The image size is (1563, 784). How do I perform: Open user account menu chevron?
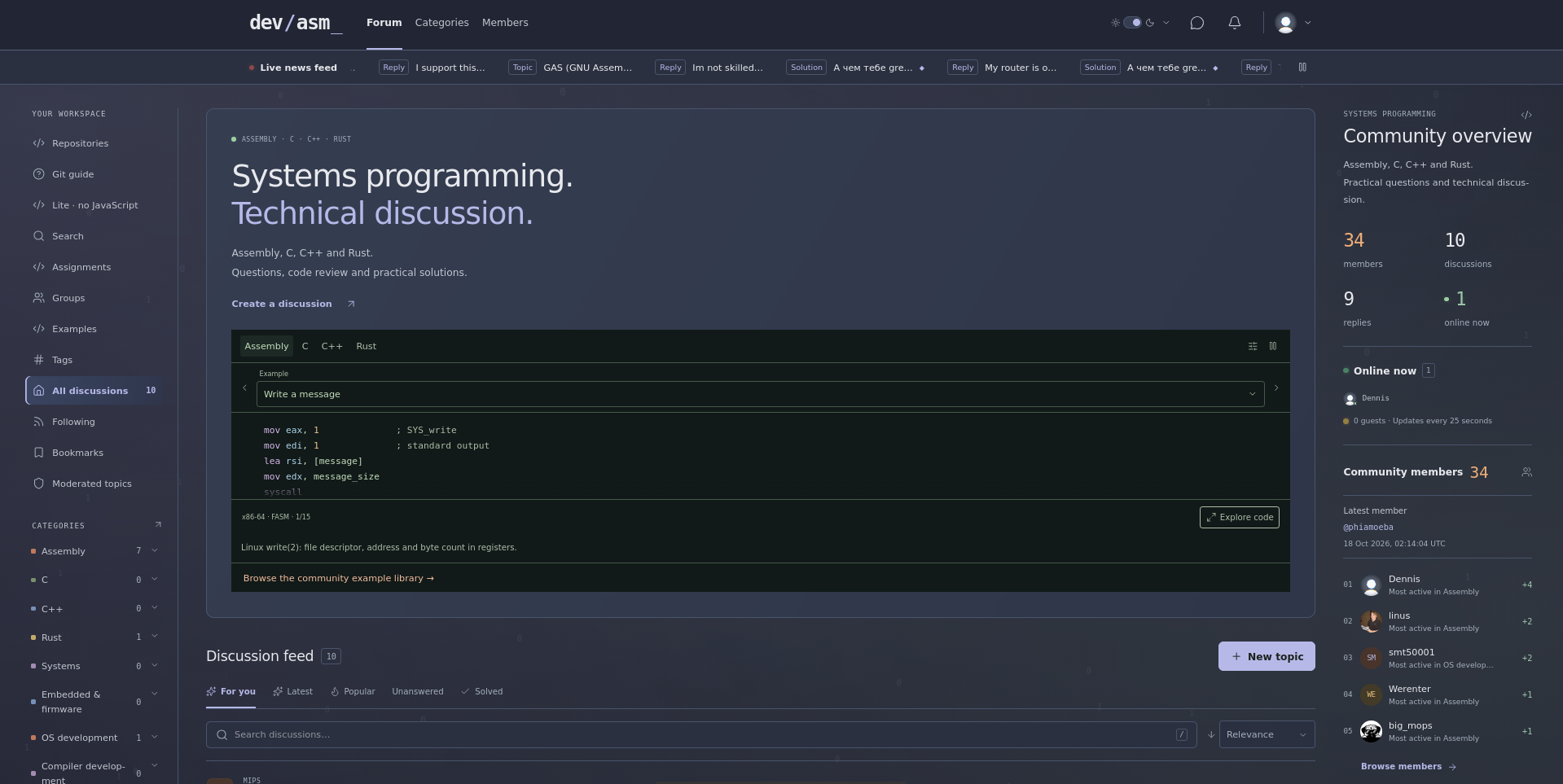click(x=1308, y=23)
